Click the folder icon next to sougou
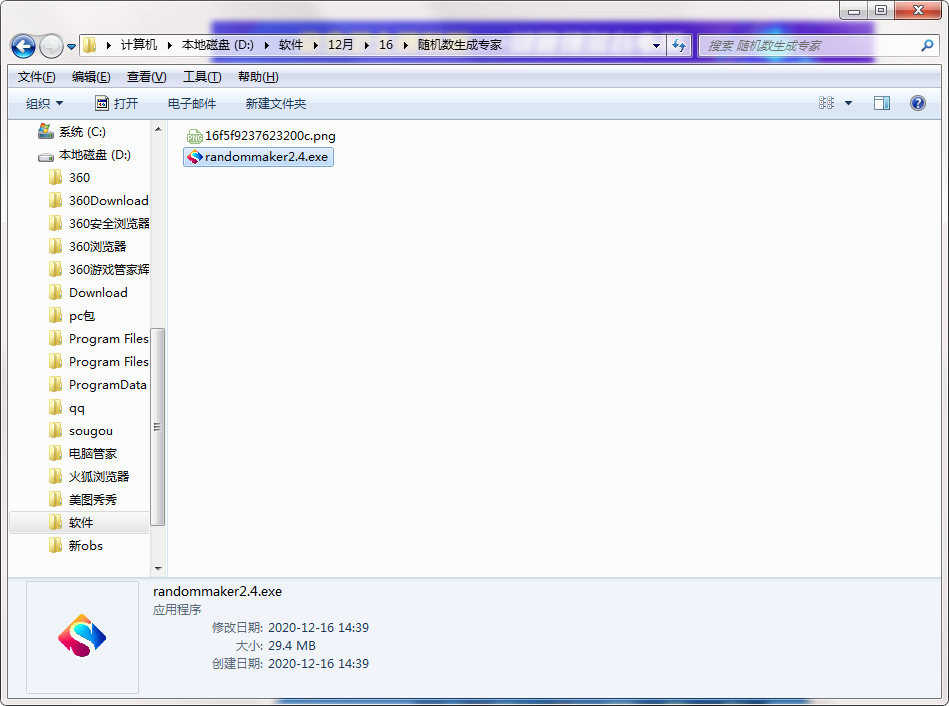This screenshot has height=706, width=949. tap(55, 431)
